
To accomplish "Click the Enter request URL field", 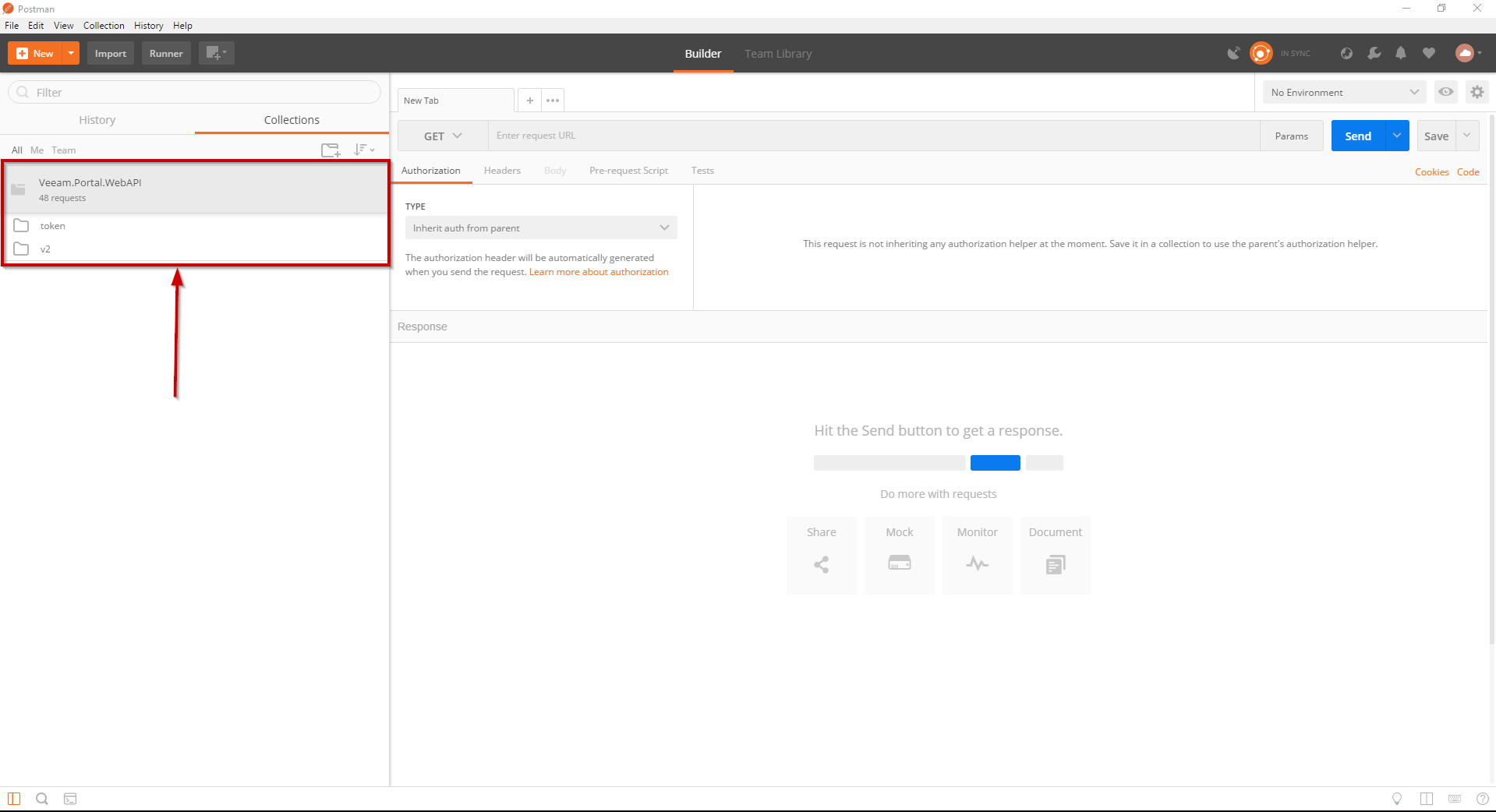I will tap(874, 136).
